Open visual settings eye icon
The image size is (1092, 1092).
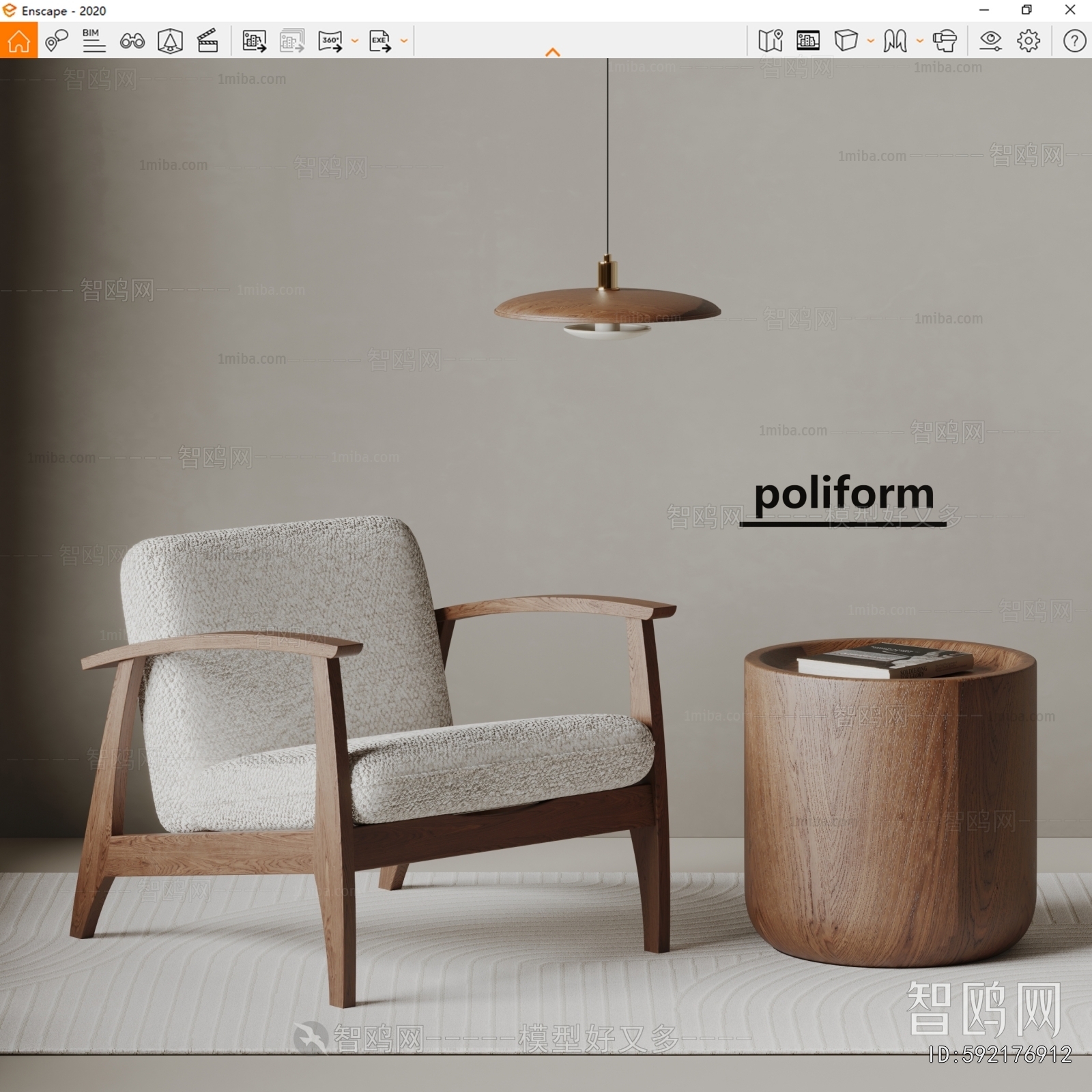(x=990, y=41)
